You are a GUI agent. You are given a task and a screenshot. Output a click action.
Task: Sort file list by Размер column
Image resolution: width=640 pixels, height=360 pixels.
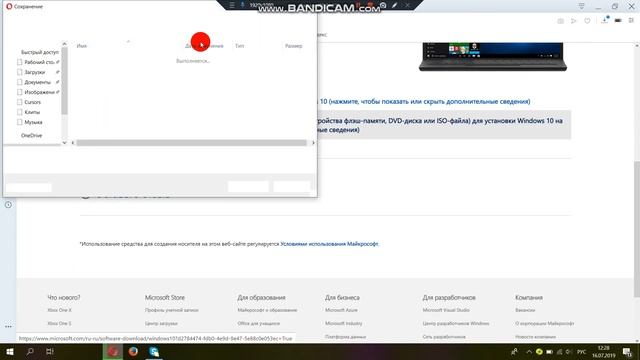[x=293, y=46]
